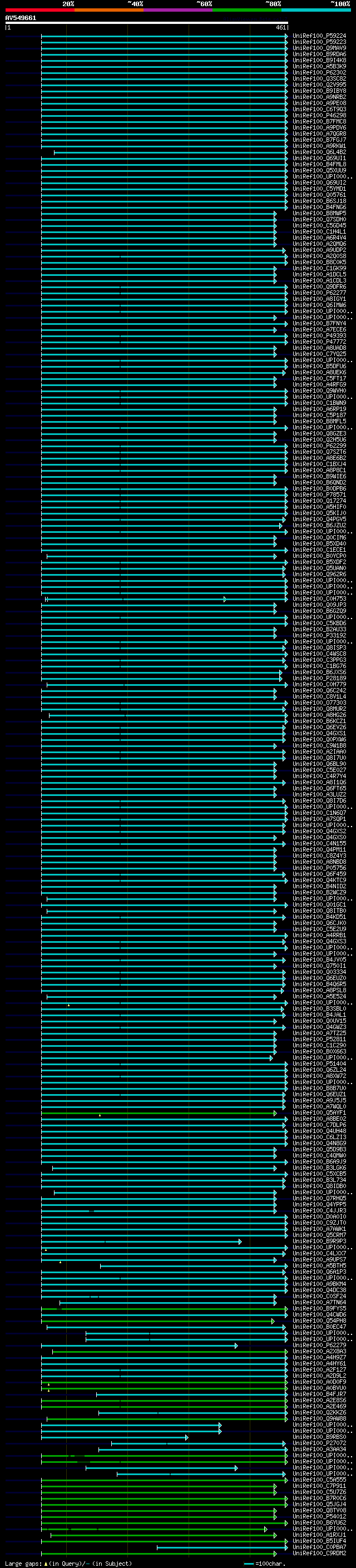This screenshot has width=356, height=1568.
Task: Open hit UniRef100_B9RDA6
Action: point(319,54)
